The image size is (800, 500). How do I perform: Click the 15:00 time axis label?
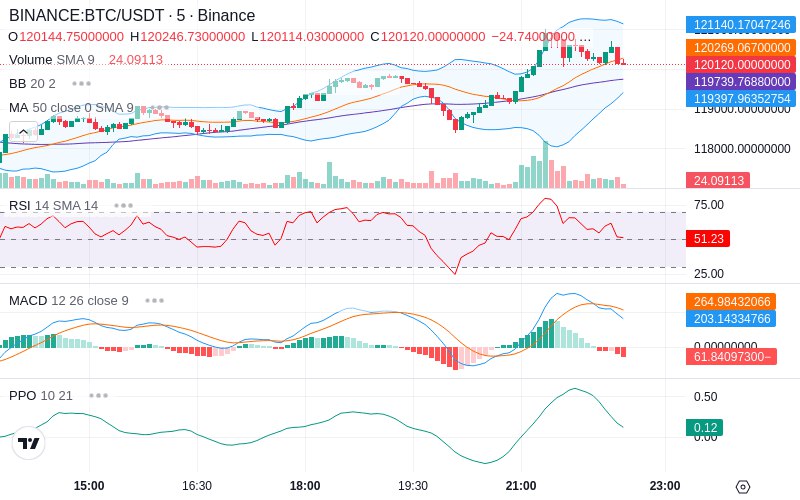[89, 486]
